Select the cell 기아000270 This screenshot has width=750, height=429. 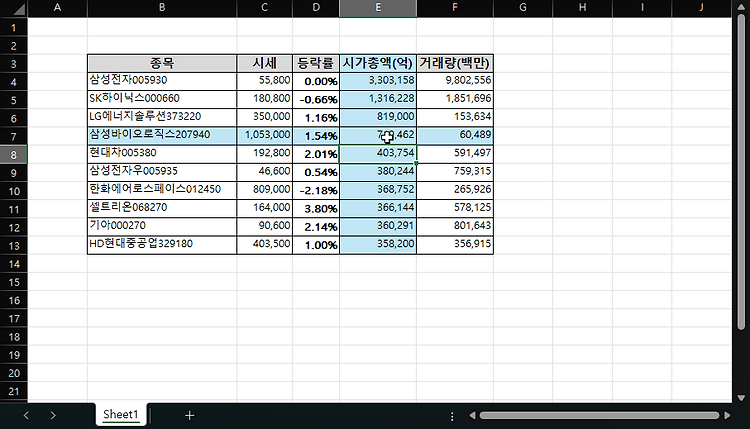[x=162, y=227]
